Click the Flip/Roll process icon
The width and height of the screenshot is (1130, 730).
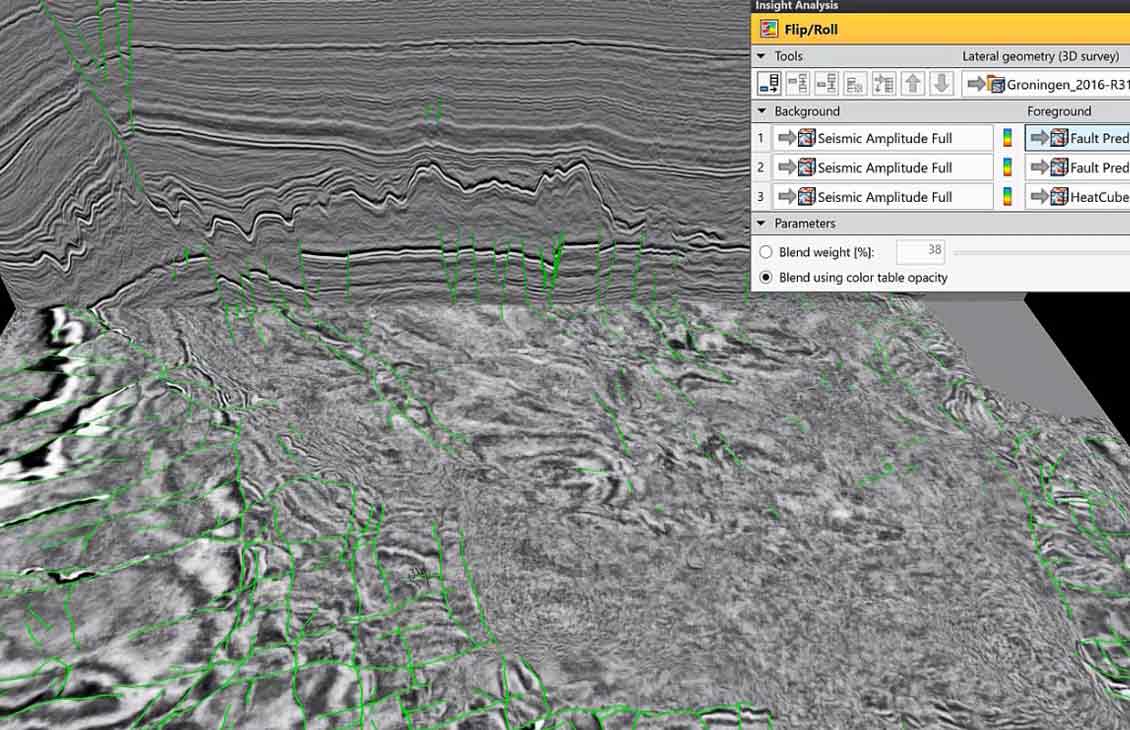(769, 30)
